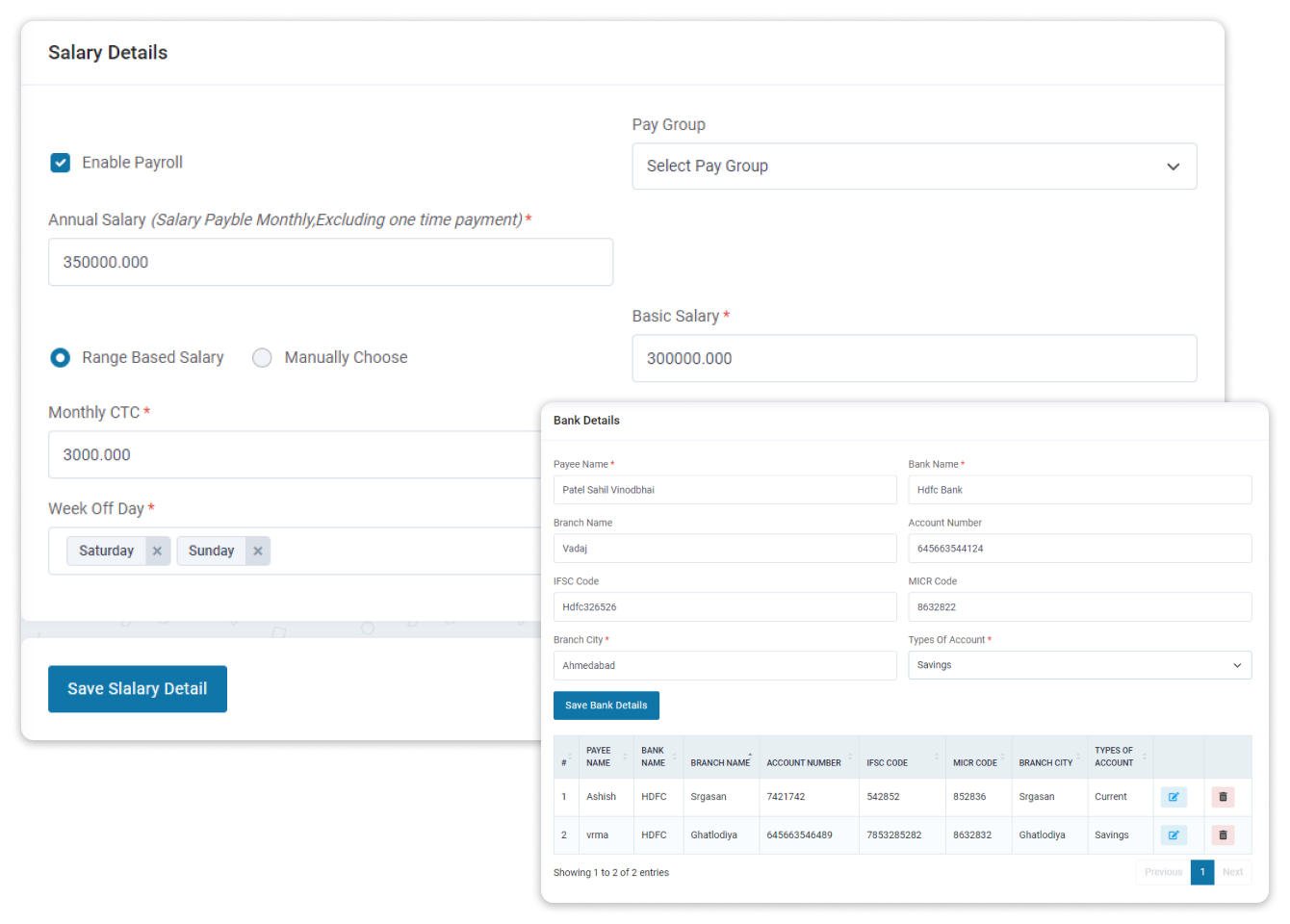Click the Annual Salary input field

click(330, 263)
